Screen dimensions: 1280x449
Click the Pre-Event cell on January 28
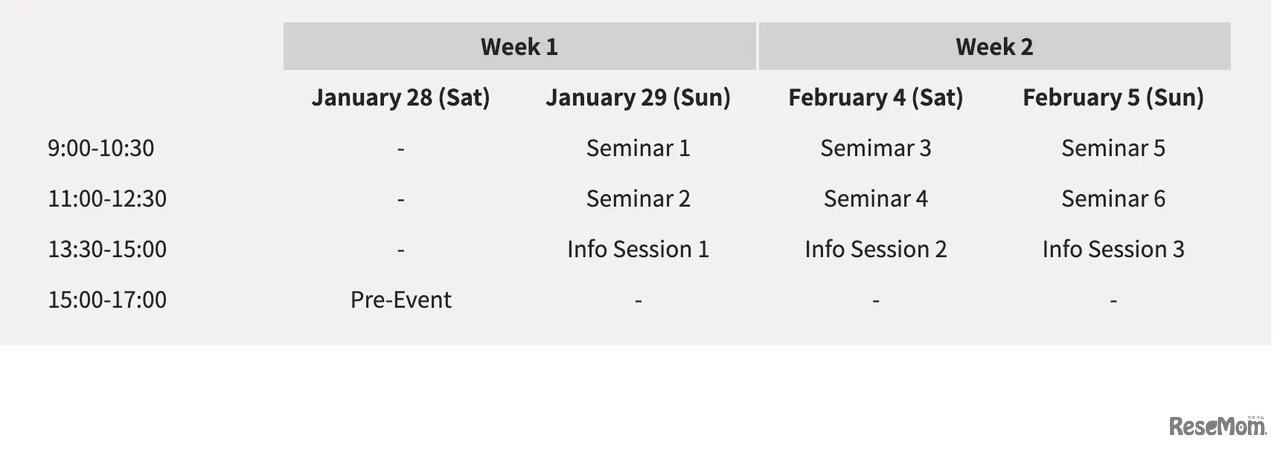400,299
